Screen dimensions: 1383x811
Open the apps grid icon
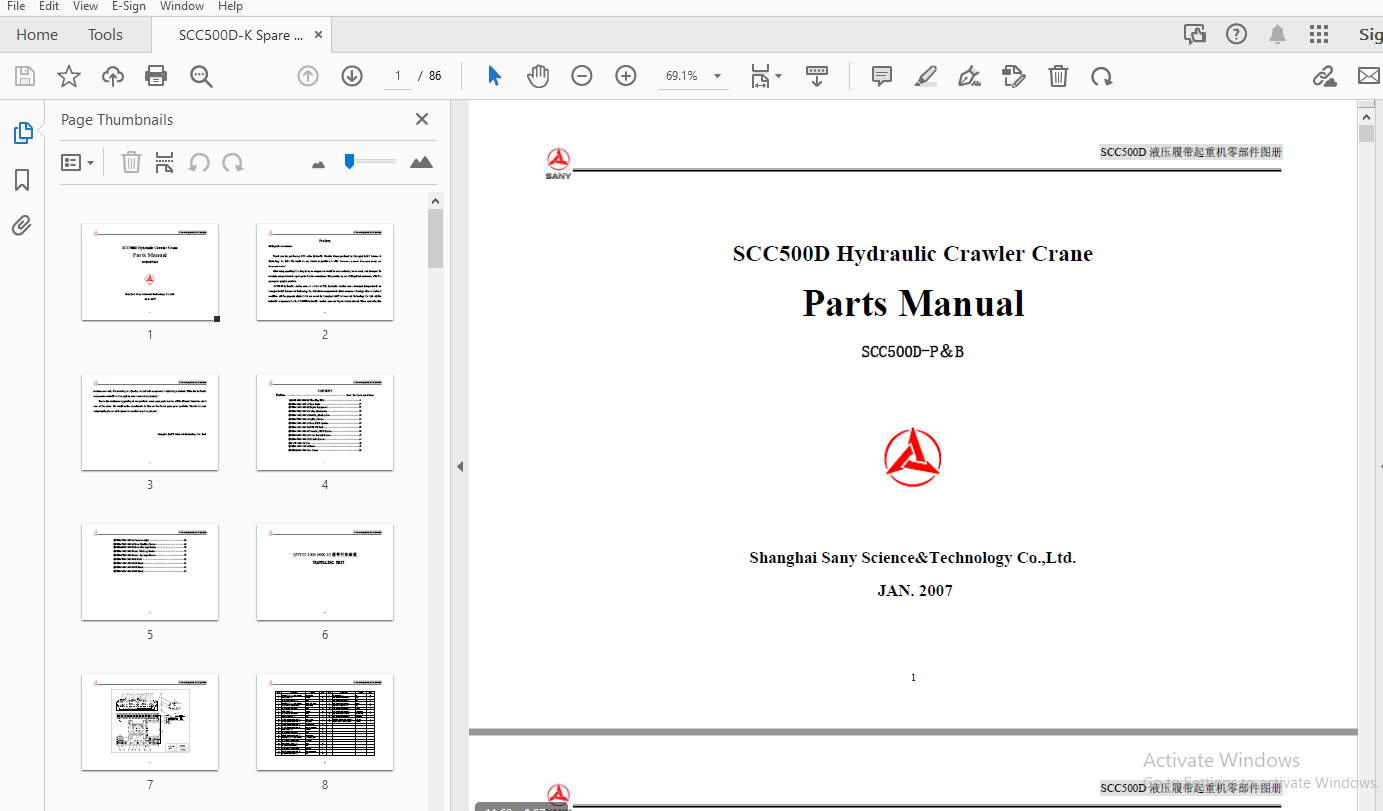[x=1319, y=34]
